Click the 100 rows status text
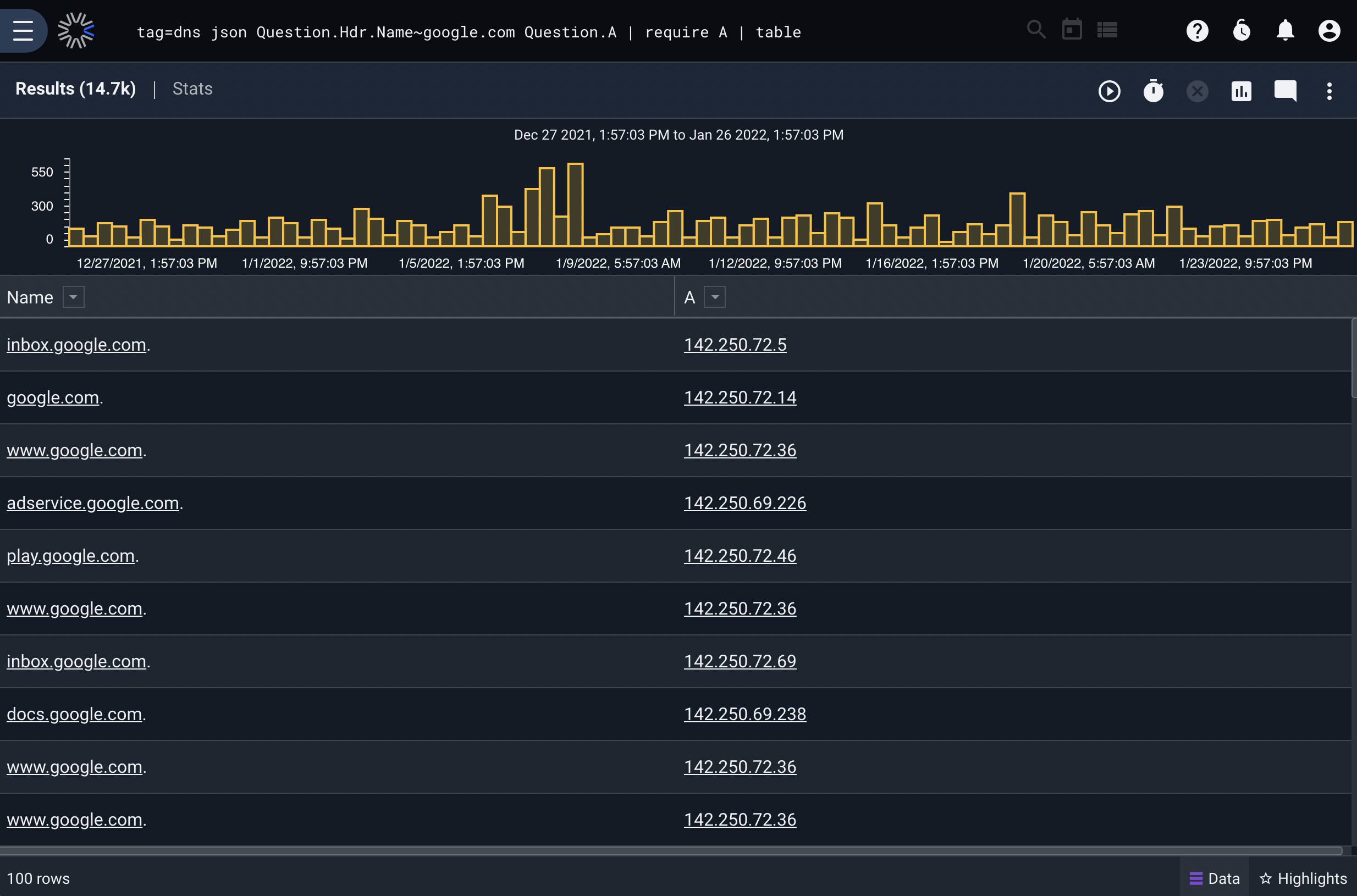 click(38, 878)
